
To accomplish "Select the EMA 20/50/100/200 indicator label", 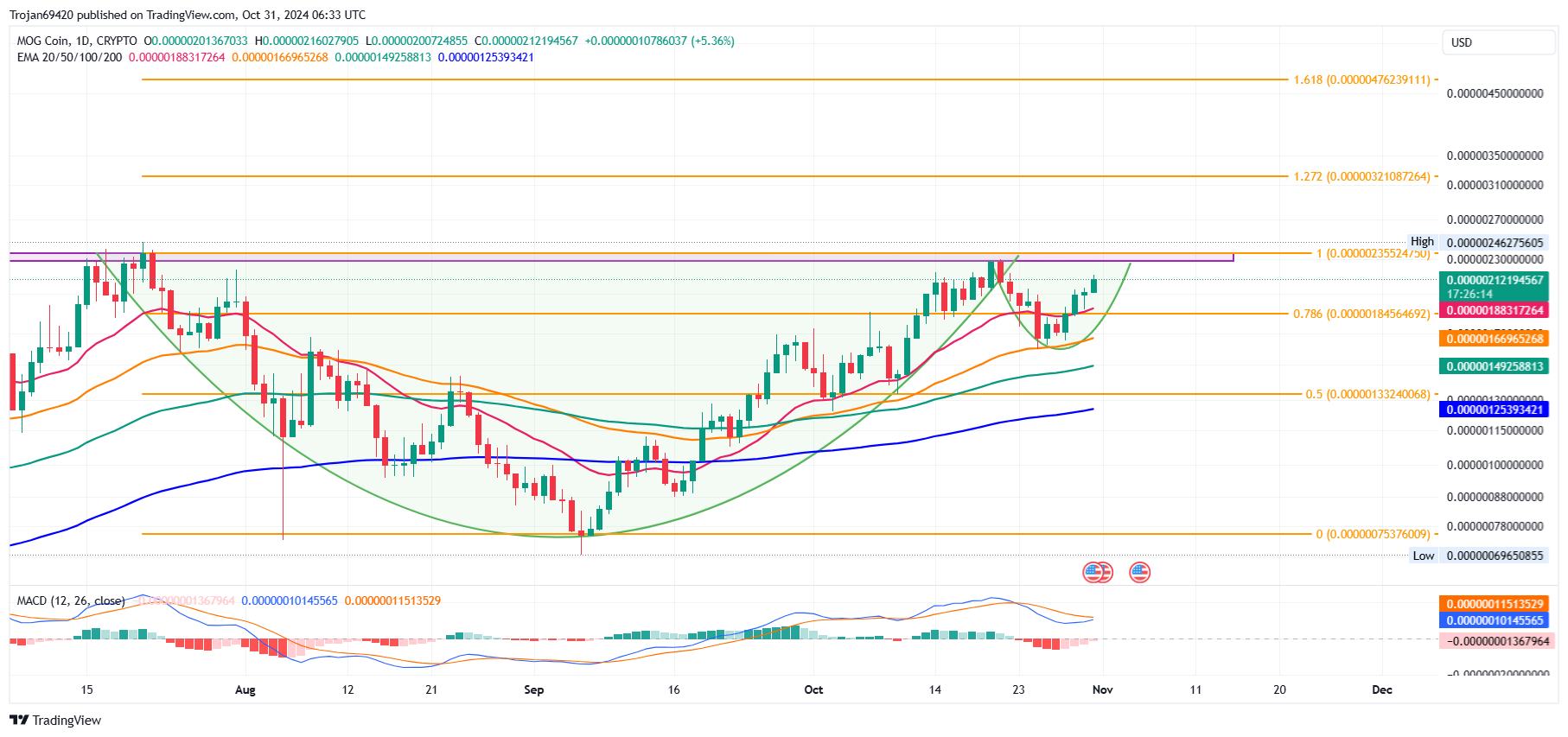I will pos(69,57).
